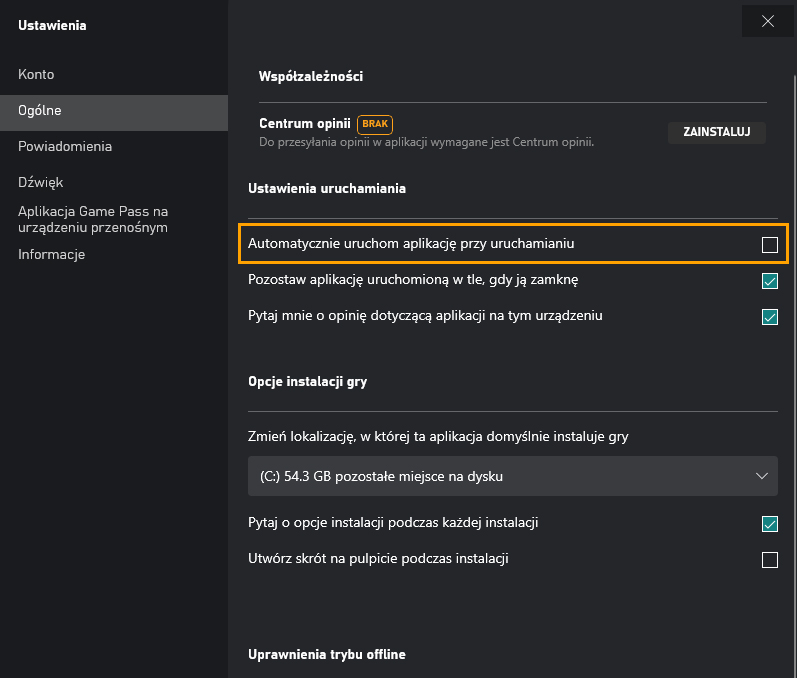Enable automatic app launch at startup checkbox
This screenshot has height=678, width=797.
[x=770, y=244]
